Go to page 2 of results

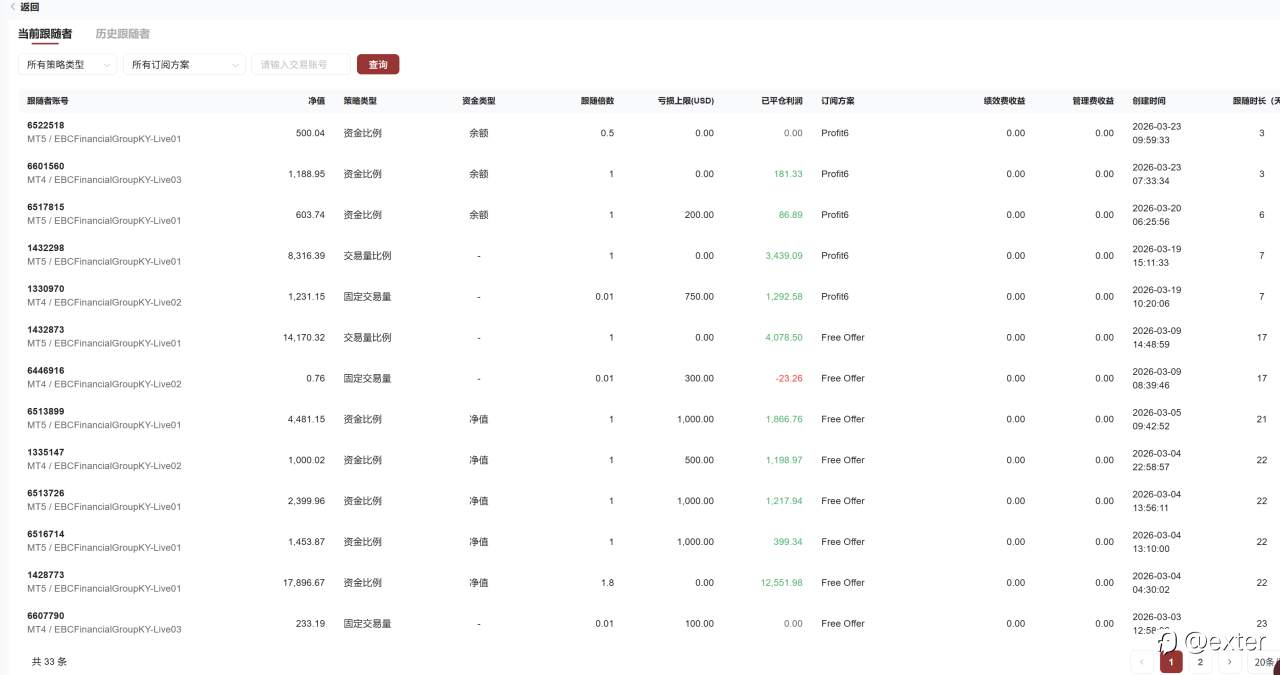point(1200,662)
